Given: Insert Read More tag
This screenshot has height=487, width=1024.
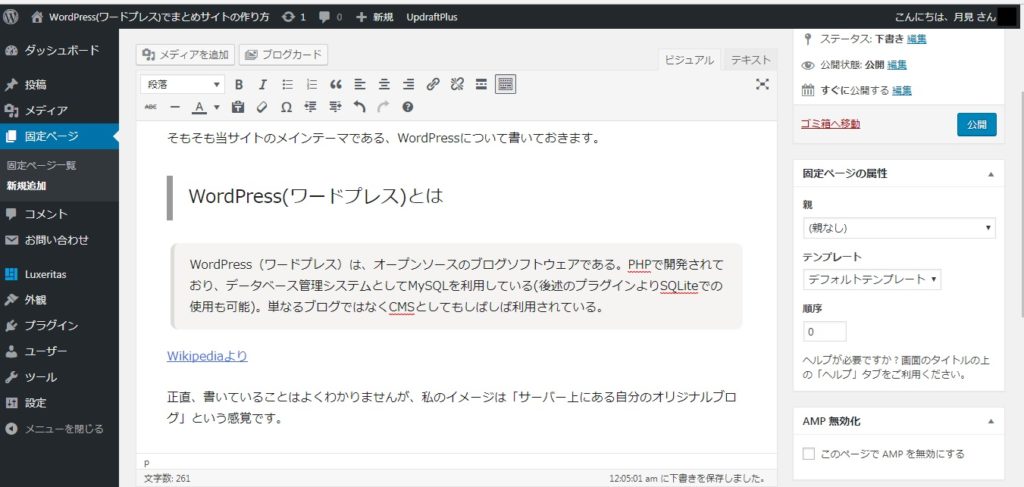Looking at the screenshot, I should point(481,84).
